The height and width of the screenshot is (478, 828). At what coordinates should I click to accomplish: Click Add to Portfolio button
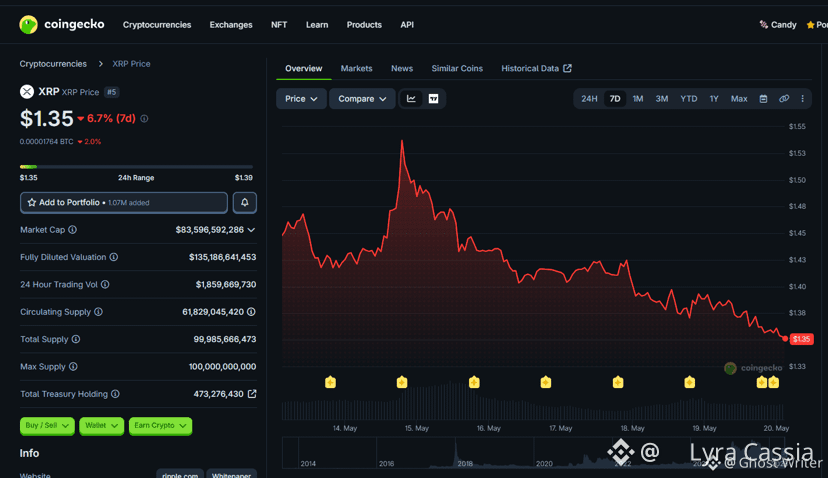[124, 202]
